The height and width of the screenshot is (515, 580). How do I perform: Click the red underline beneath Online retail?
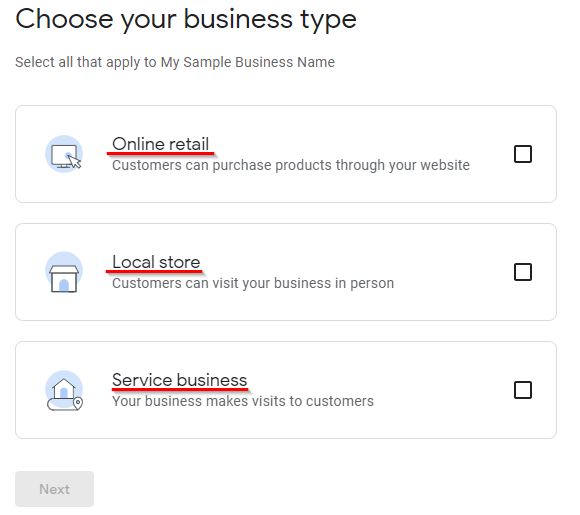coord(161,153)
